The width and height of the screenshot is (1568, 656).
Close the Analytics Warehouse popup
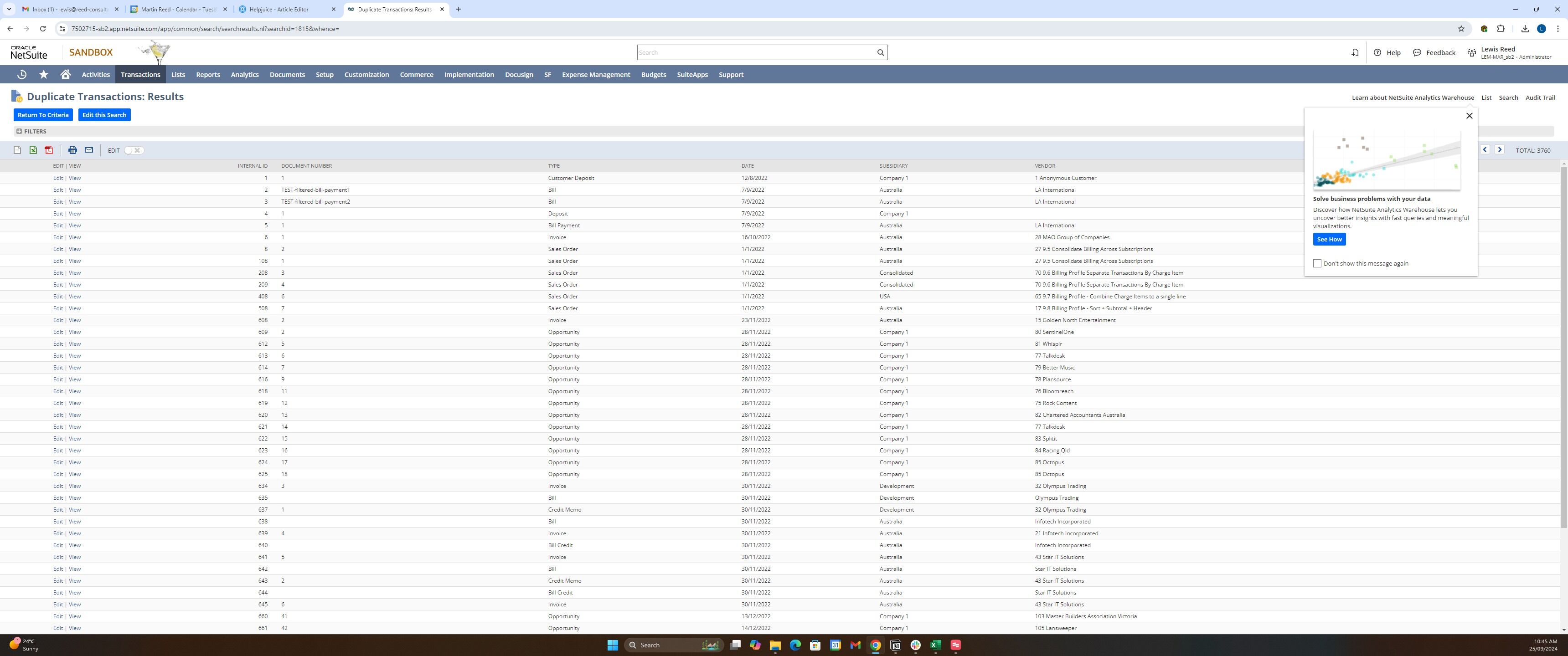(1469, 116)
